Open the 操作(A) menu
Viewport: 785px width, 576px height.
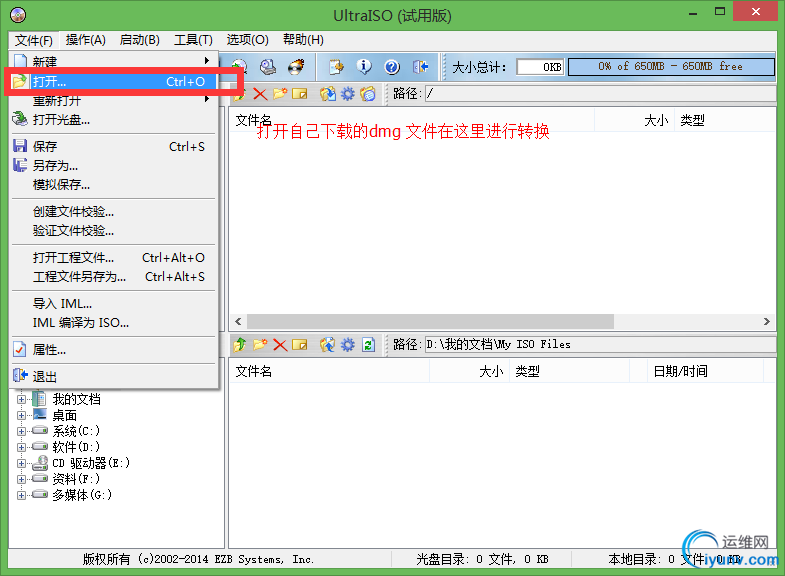[86, 40]
